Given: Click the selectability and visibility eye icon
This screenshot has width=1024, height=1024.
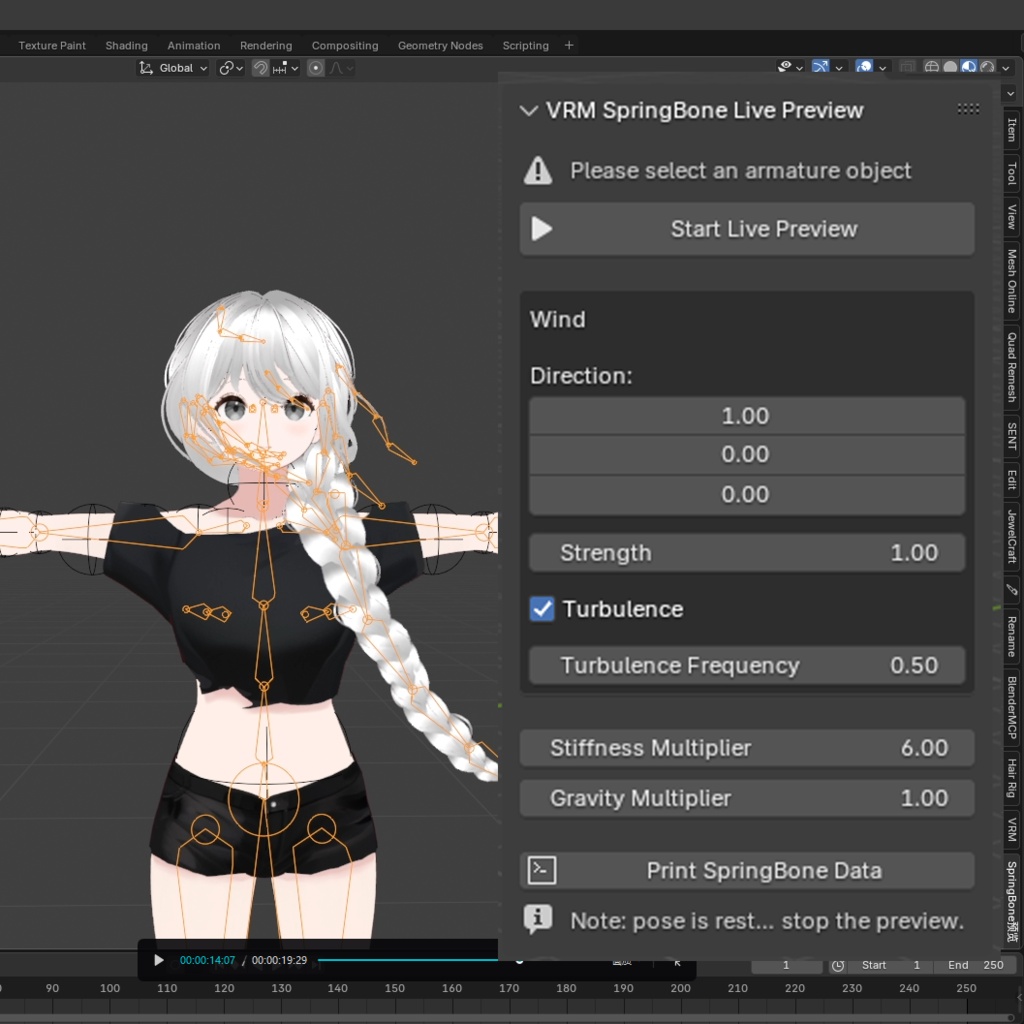Looking at the screenshot, I should (x=785, y=67).
